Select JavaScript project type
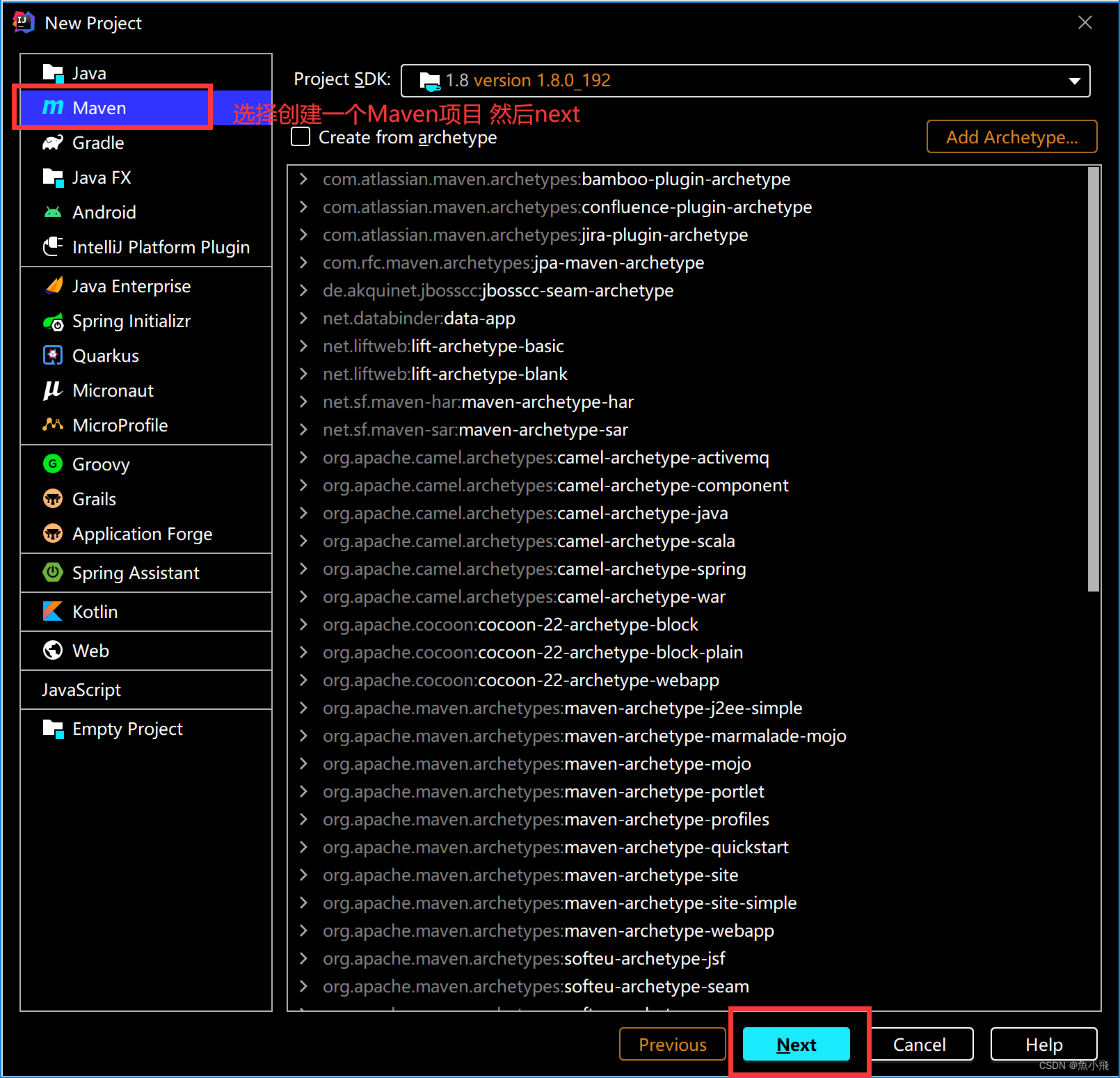1120x1078 pixels. click(x=146, y=690)
